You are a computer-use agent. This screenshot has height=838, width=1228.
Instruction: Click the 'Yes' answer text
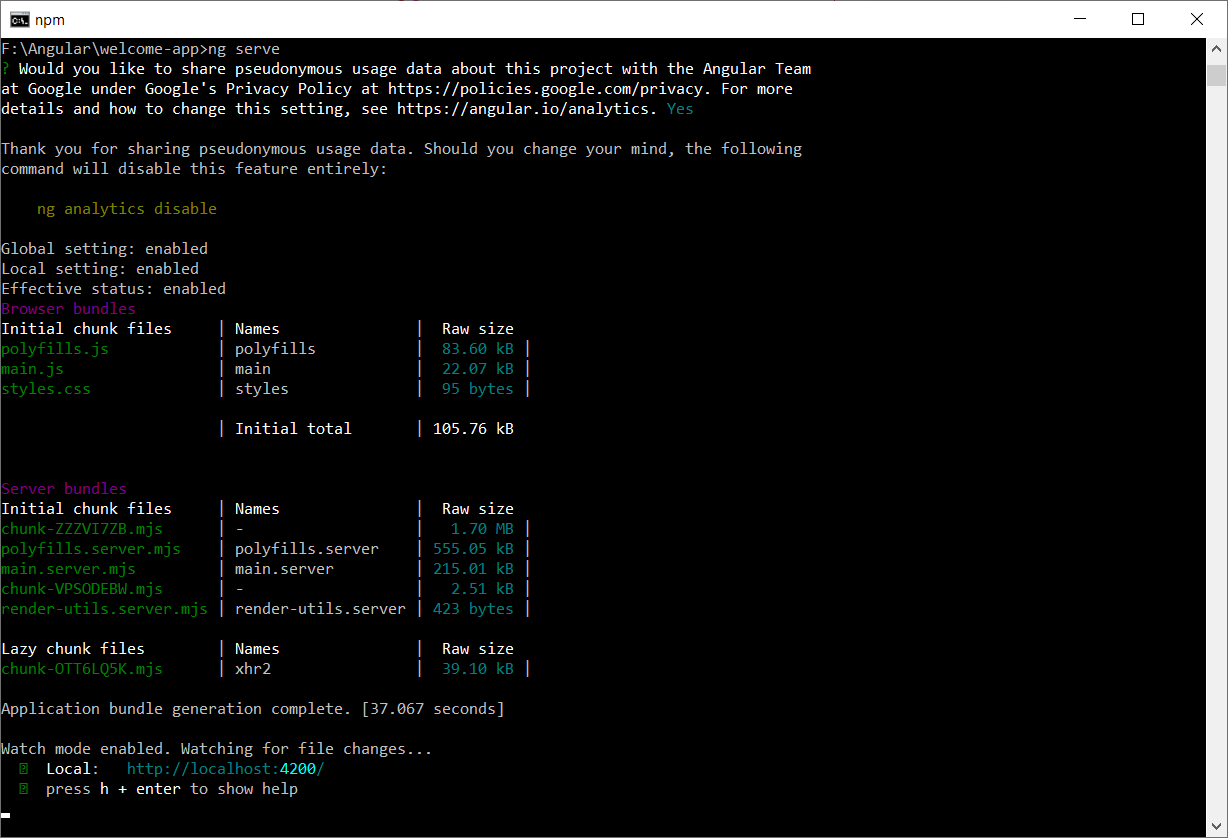coord(680,109)
